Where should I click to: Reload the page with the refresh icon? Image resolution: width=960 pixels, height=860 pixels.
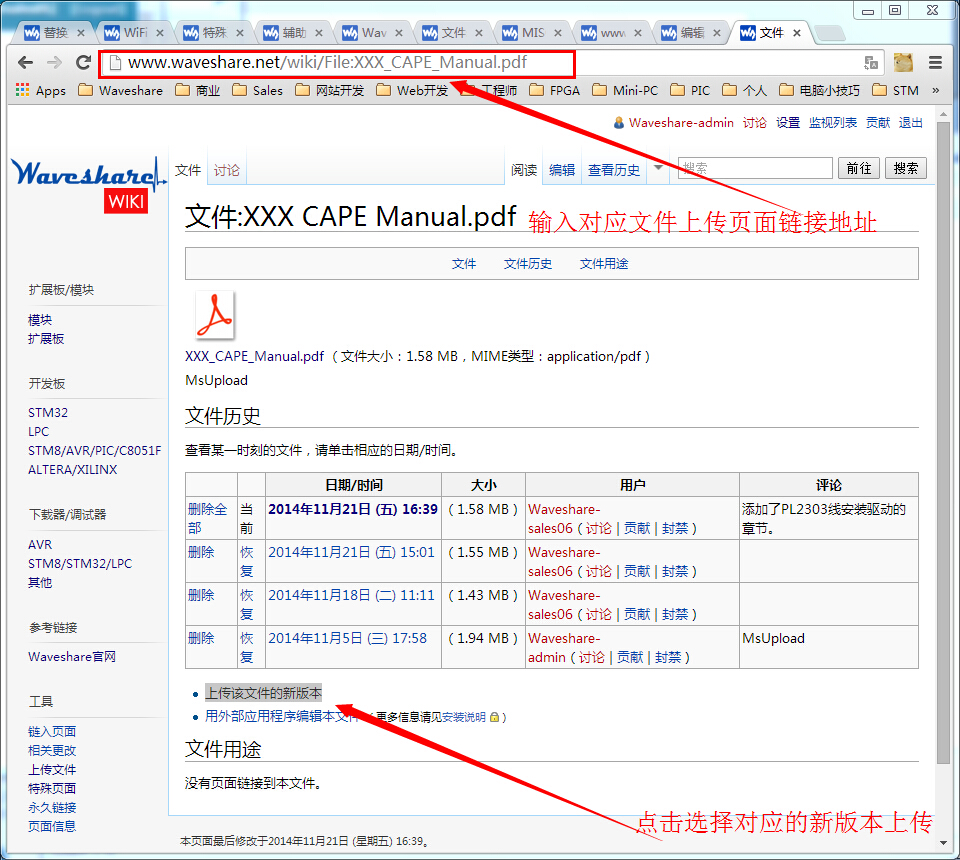[x=83, y=62]
